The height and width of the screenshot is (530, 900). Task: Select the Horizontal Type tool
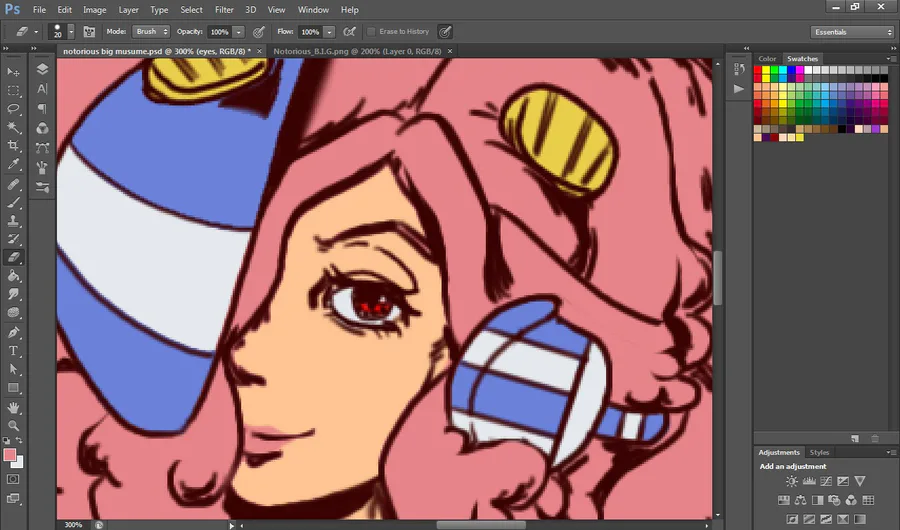(x=13, y=351)
